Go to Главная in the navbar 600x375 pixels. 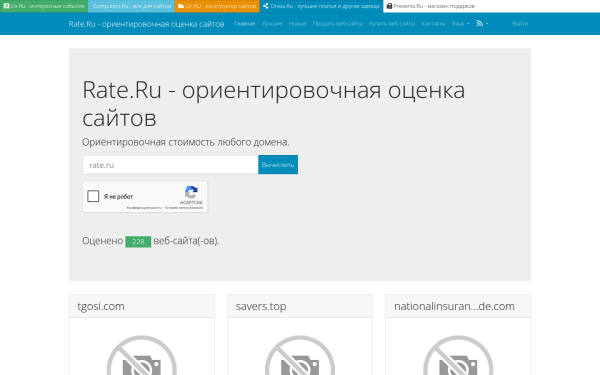pyautogui.click(x=245, y=24)
